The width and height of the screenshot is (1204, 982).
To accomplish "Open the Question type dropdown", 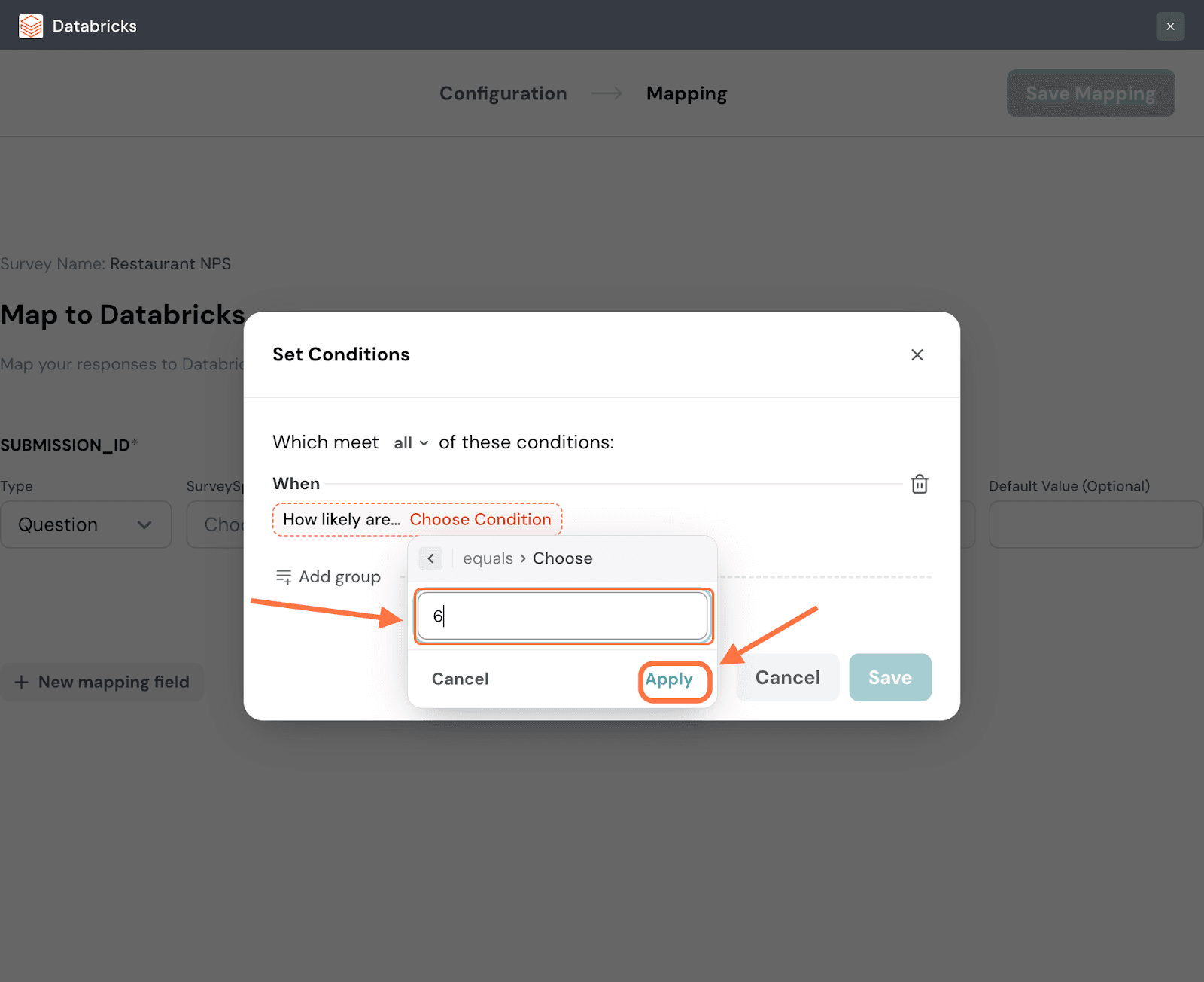I will 86,524.
